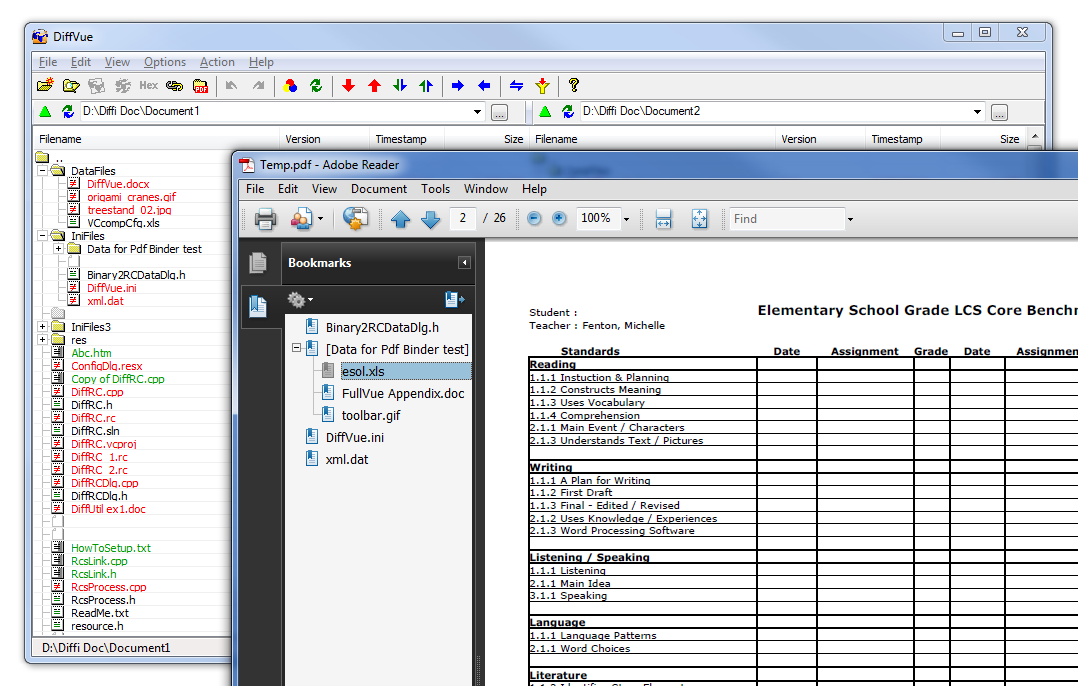The height and width of the screenshot is (686, 1078).
Task: Click the yellow filter funnel icon
Action: click(x=542, y=85)
